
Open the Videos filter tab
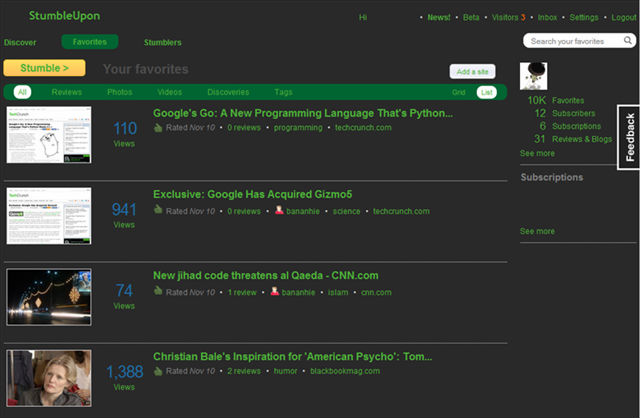(x=169, y=92)
